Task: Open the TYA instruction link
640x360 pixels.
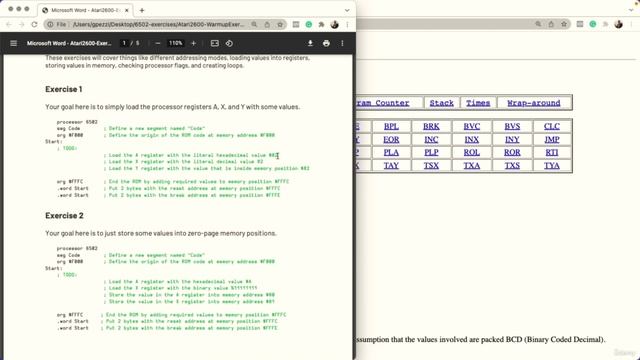Action: pyautogui.click(x=551, y=165)
